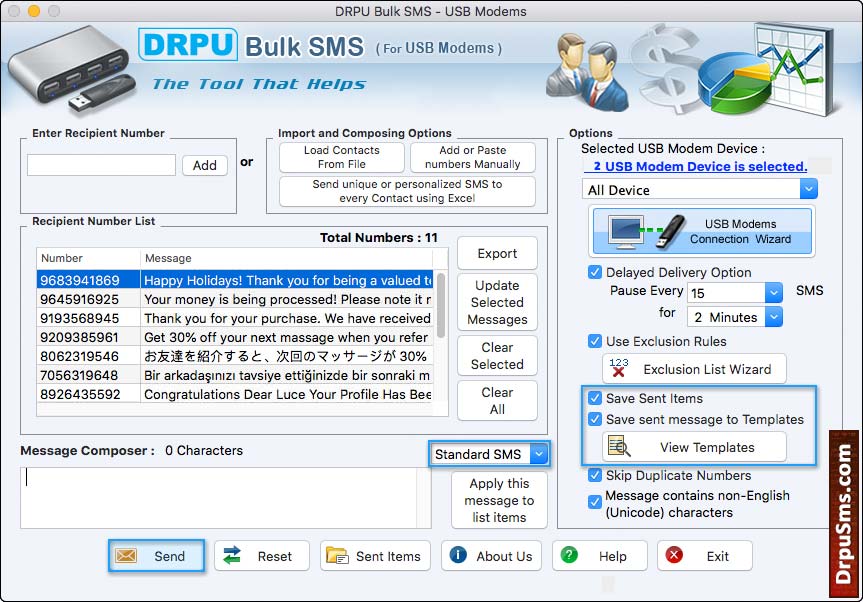863x602 pixels.
Task: Toggle Save sent message to Templates
Action: click(594, 419)
